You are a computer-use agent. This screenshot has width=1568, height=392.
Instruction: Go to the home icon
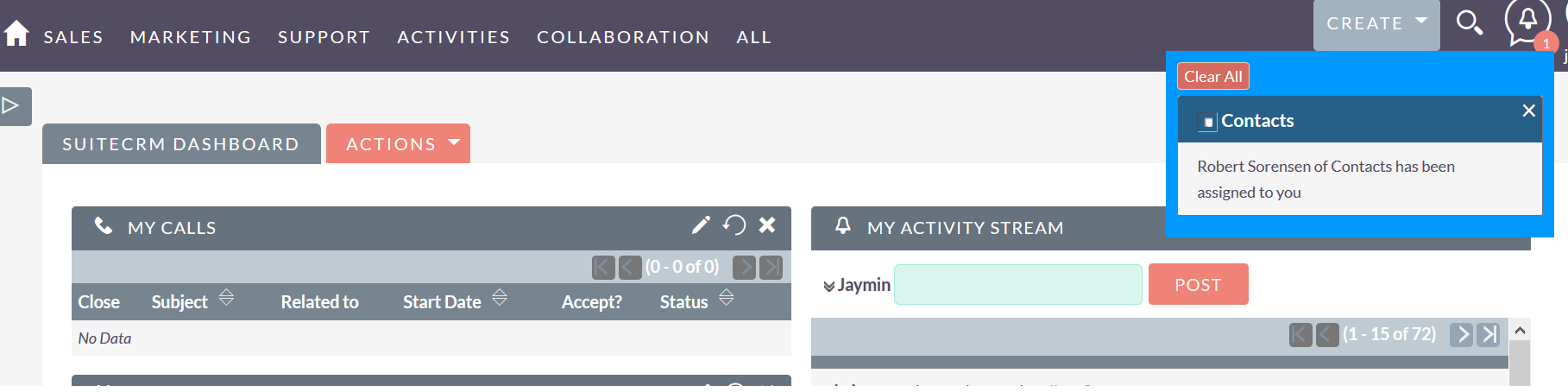point(16,35)
